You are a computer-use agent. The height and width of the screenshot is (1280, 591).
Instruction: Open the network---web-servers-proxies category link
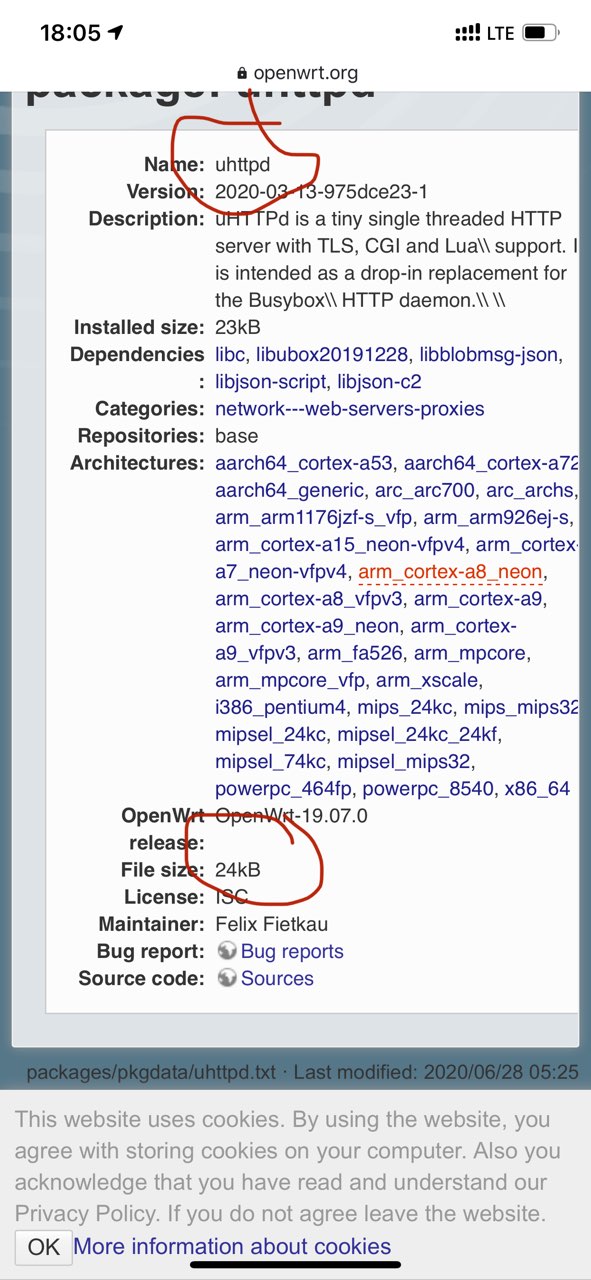click(349, 409)
